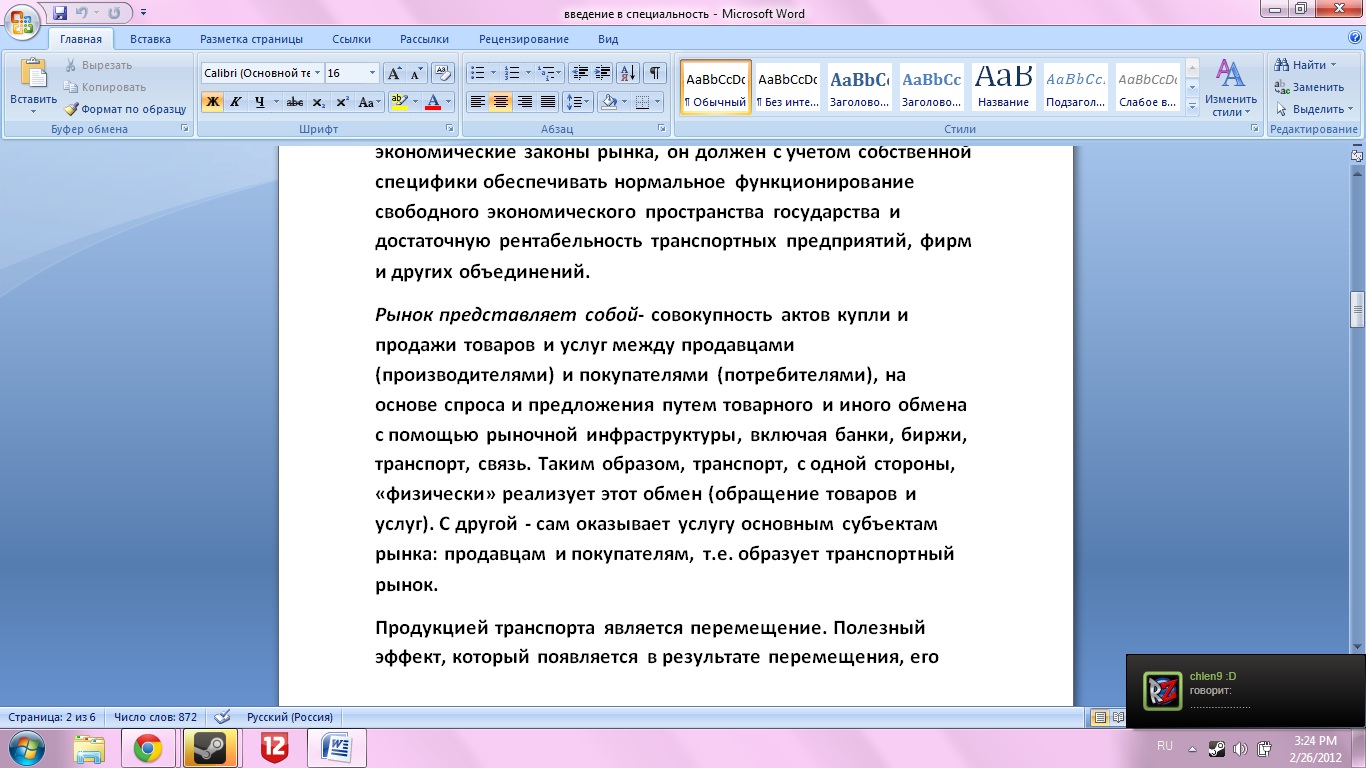The height and width of the screenshot is (768, 1366).
Task: Toggle subscript formatting
Action: click(319, 102)
